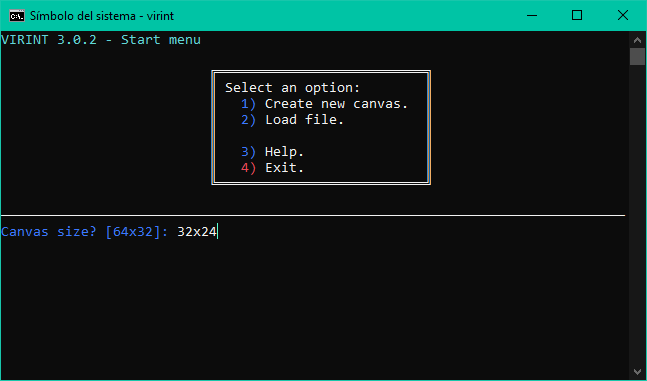Image resolution: width=647 pixels, height=381 pixels.
Task: Click the blue '1)' option number
Action: coord(248,104)
